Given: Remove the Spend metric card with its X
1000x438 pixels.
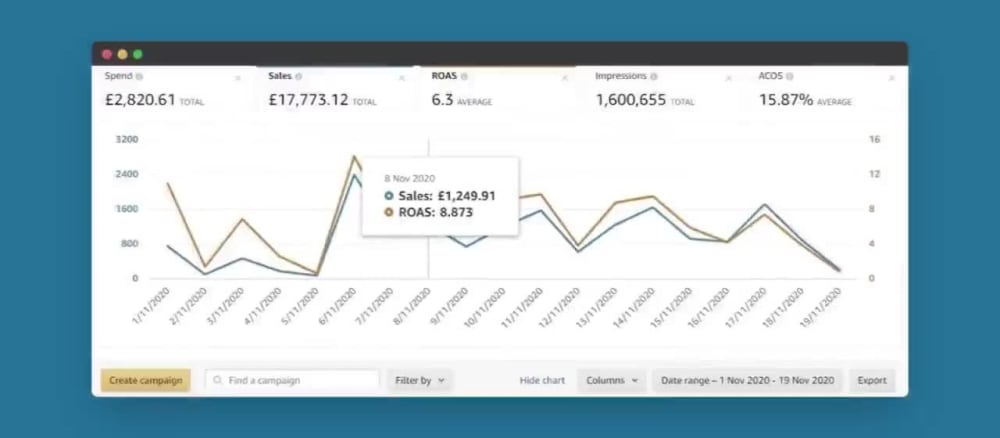Looking at the screenshot, I should pyautogui.click(x=238, y=78).
